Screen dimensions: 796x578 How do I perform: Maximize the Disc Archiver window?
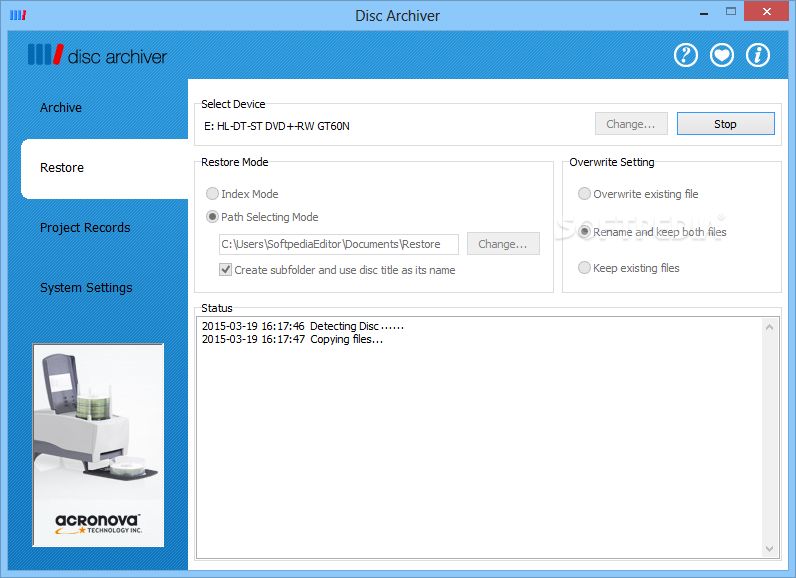point(731,11)
